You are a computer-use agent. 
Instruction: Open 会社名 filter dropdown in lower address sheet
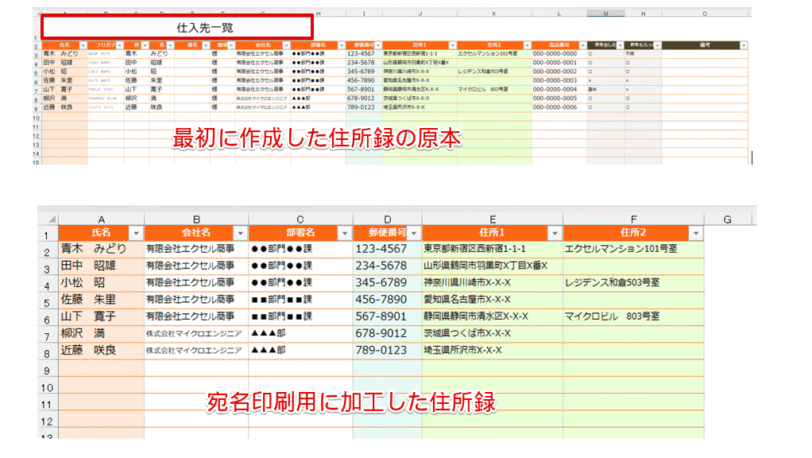pyautogui.click(x=240, y=233)
